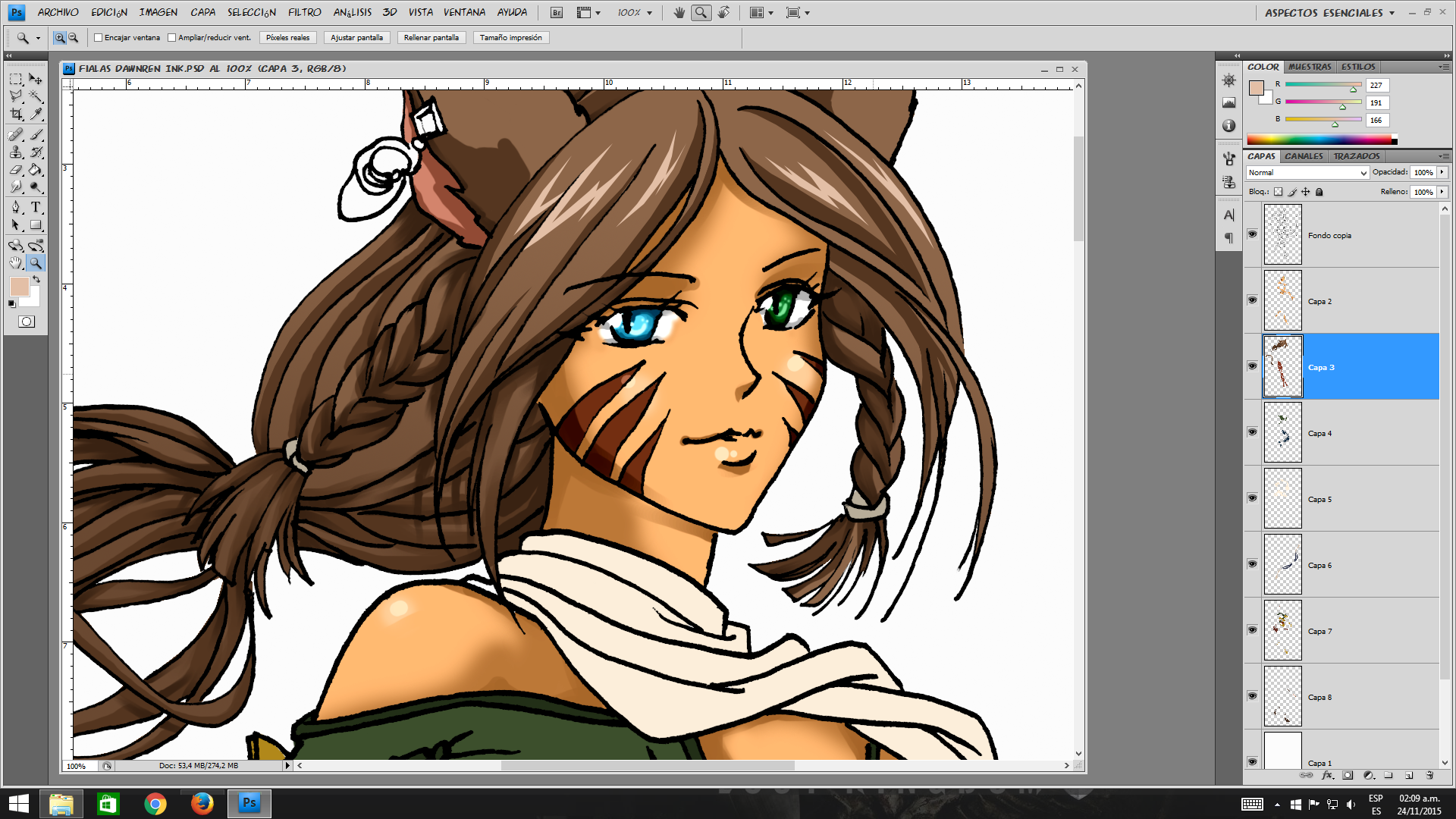The width and height of the screenshot is (1456, 819).
Task: Select the Magic Wand tool
Action: pos(35,96)
